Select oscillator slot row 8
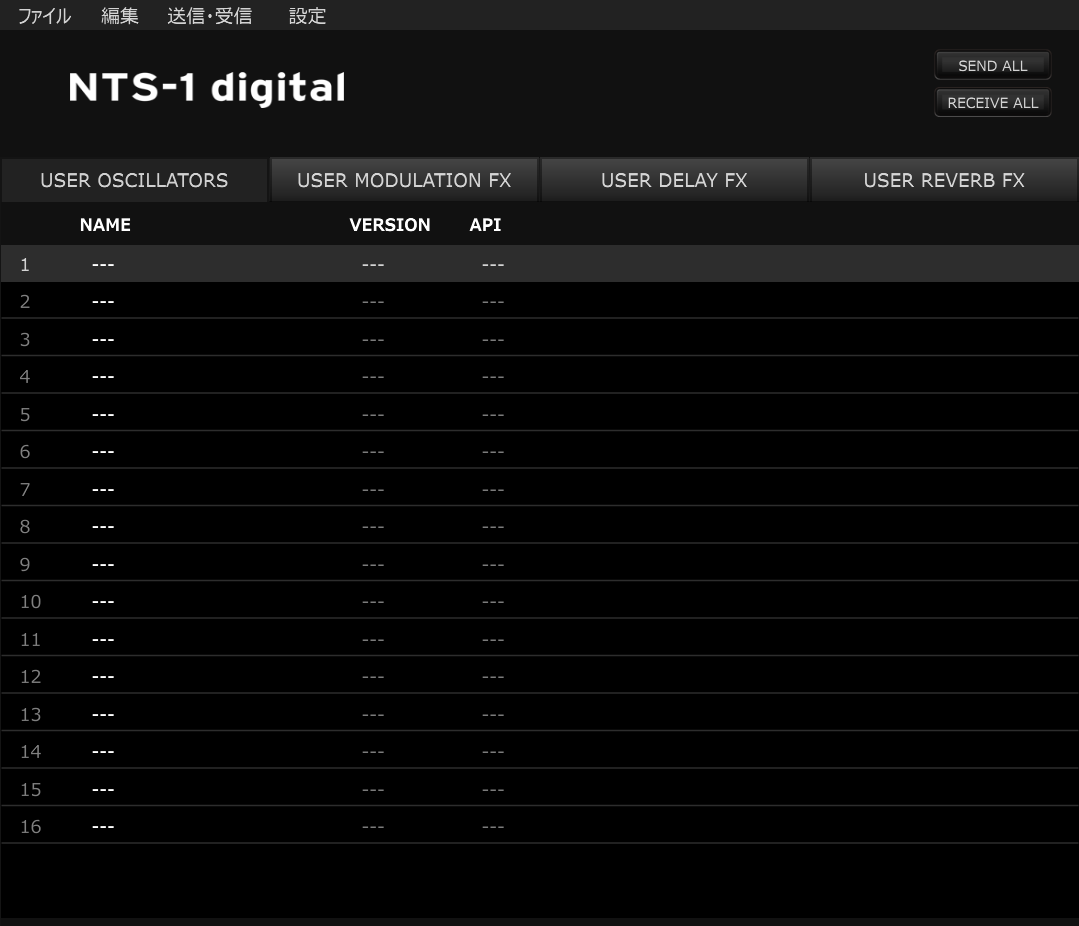The height and width of the screenshot is (926, 1079). 540,526
